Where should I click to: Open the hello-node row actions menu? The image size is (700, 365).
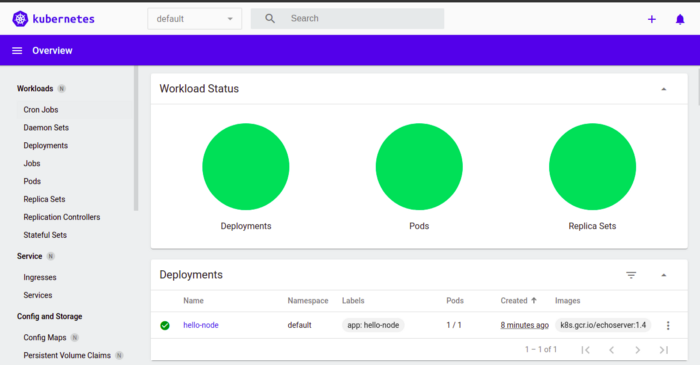[x=668, y=325]
